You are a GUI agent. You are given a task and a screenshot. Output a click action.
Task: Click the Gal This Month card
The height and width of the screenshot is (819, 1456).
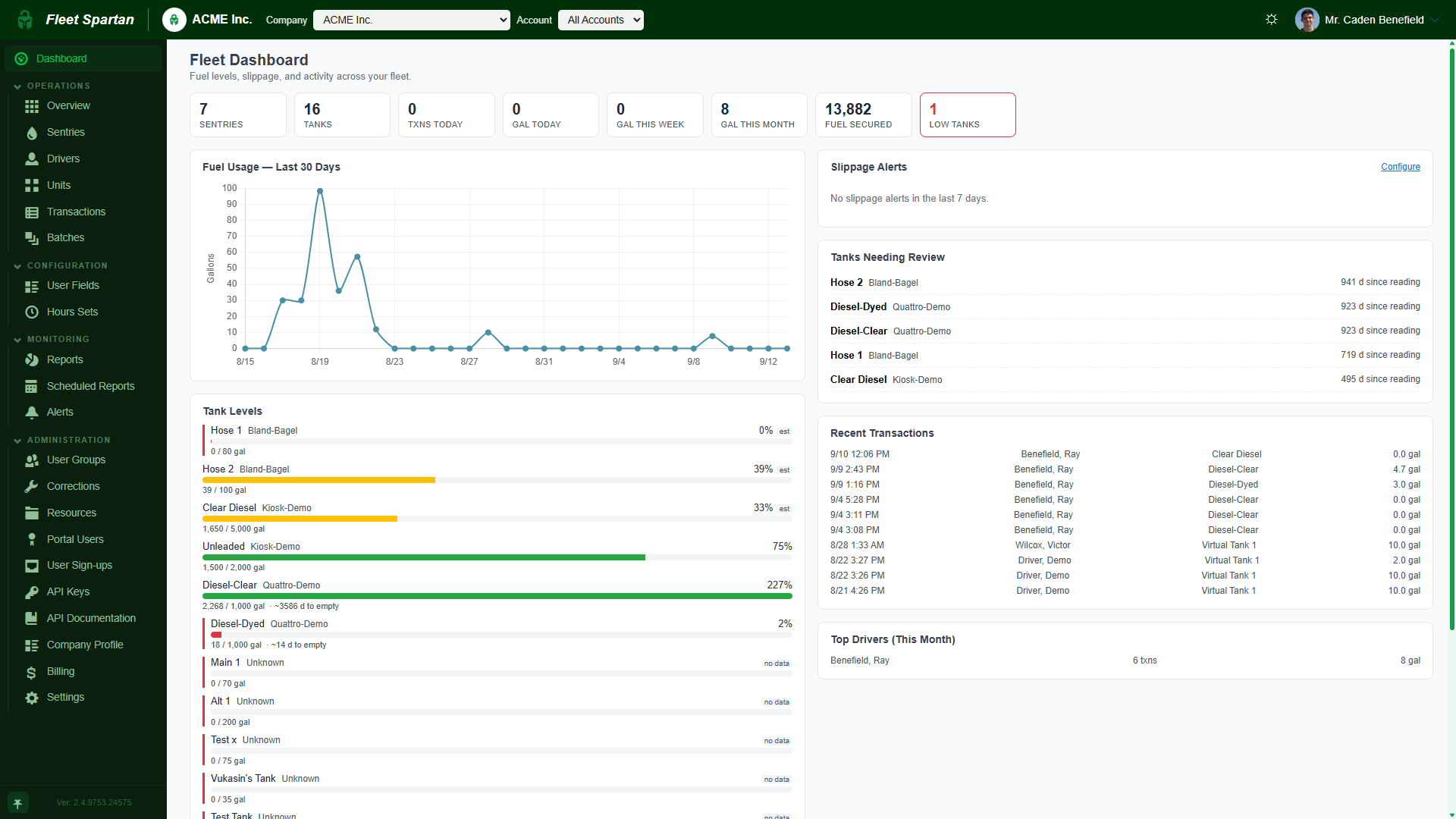[759, 115]
